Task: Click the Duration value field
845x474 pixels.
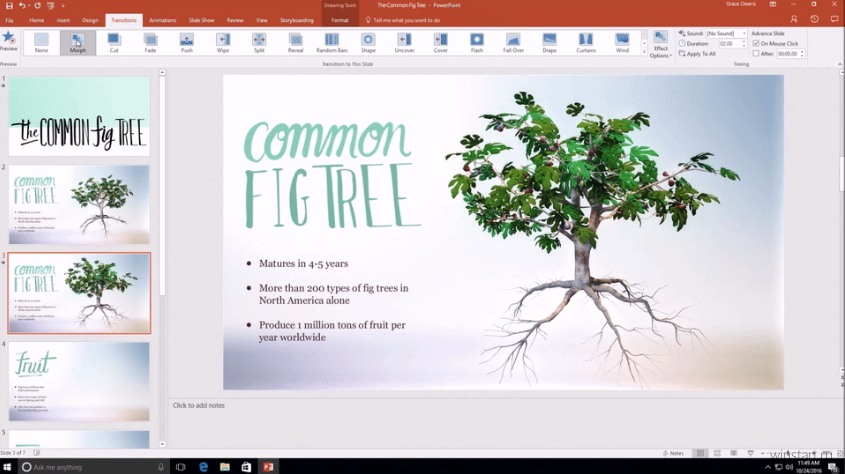Action: coord(727,44)
